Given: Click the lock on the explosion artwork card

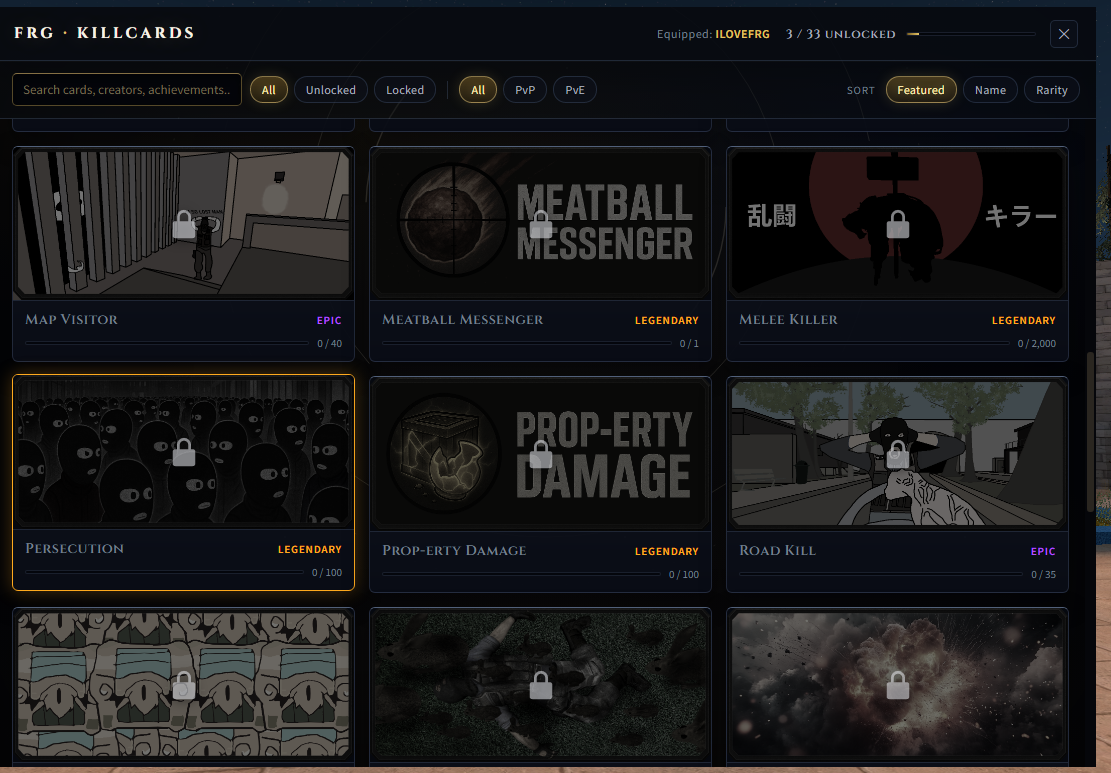Looking at the screenshot, I should tap(898, 685).
